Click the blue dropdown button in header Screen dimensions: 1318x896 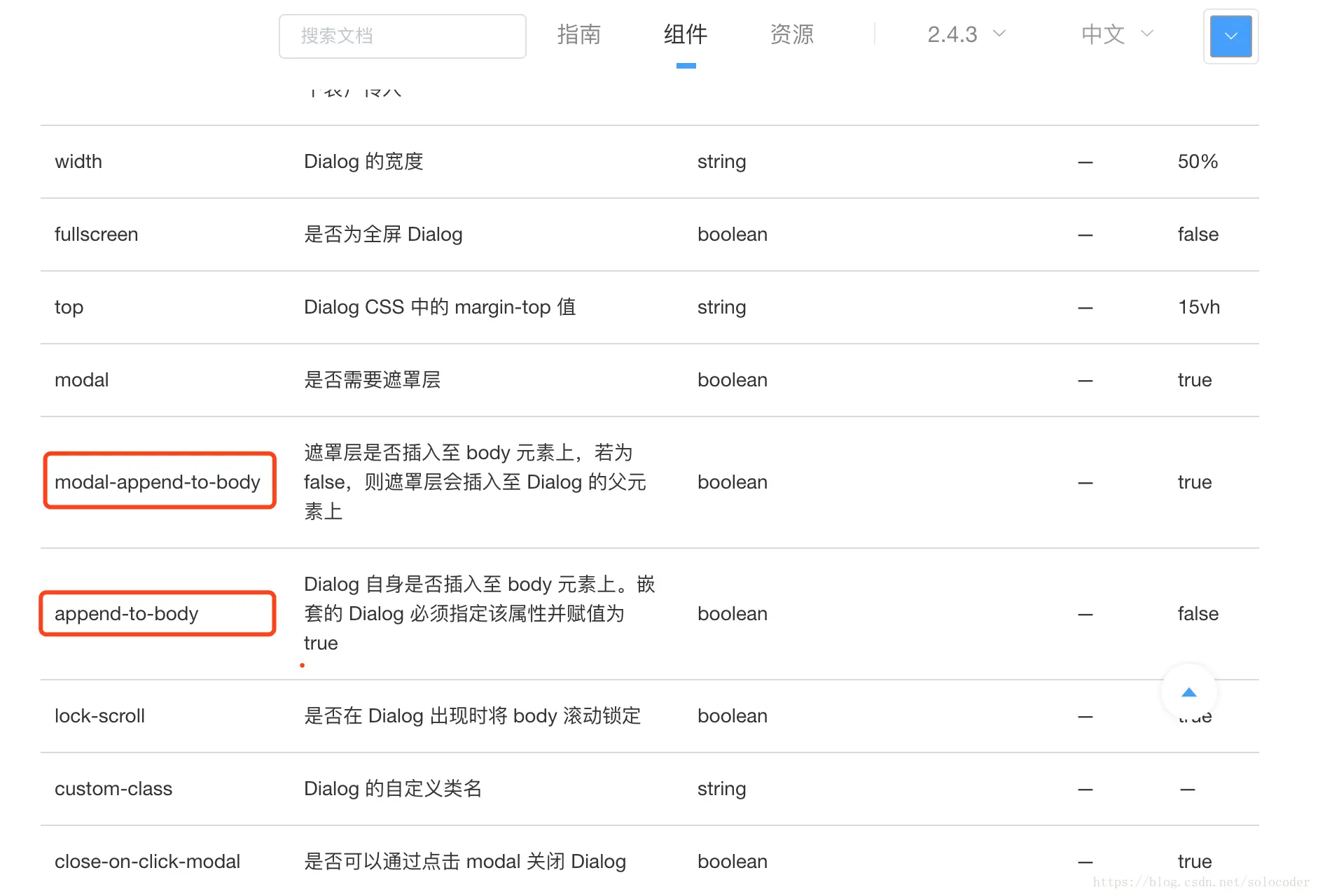(1230, 36)
